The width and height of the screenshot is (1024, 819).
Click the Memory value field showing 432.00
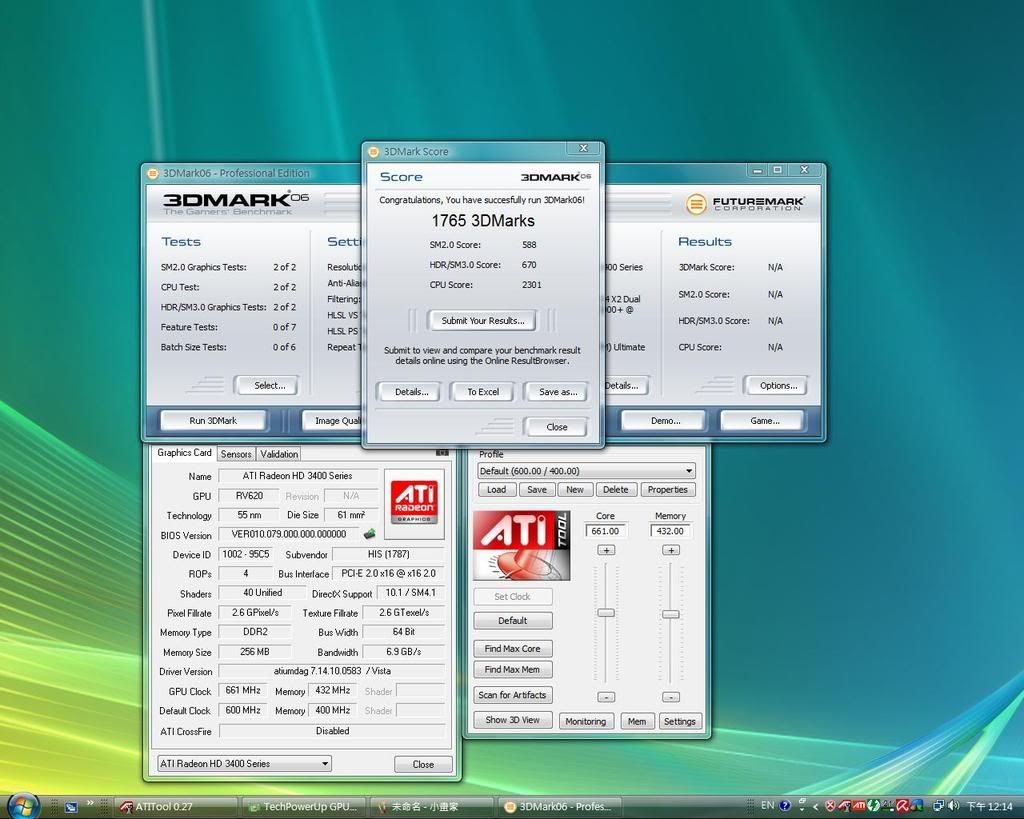tap(670, 531)
